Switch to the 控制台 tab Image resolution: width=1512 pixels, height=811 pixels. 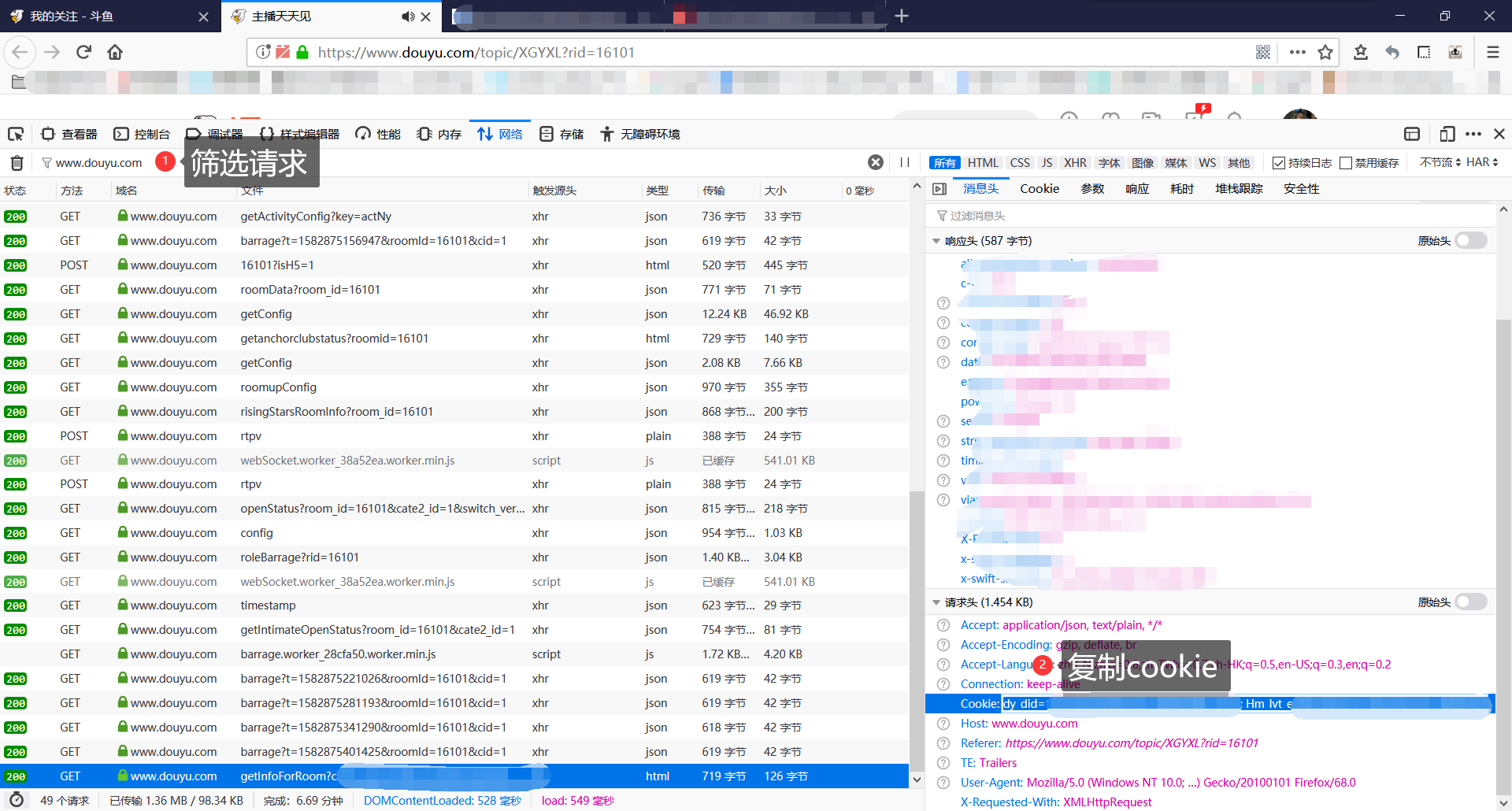[143, 134]
